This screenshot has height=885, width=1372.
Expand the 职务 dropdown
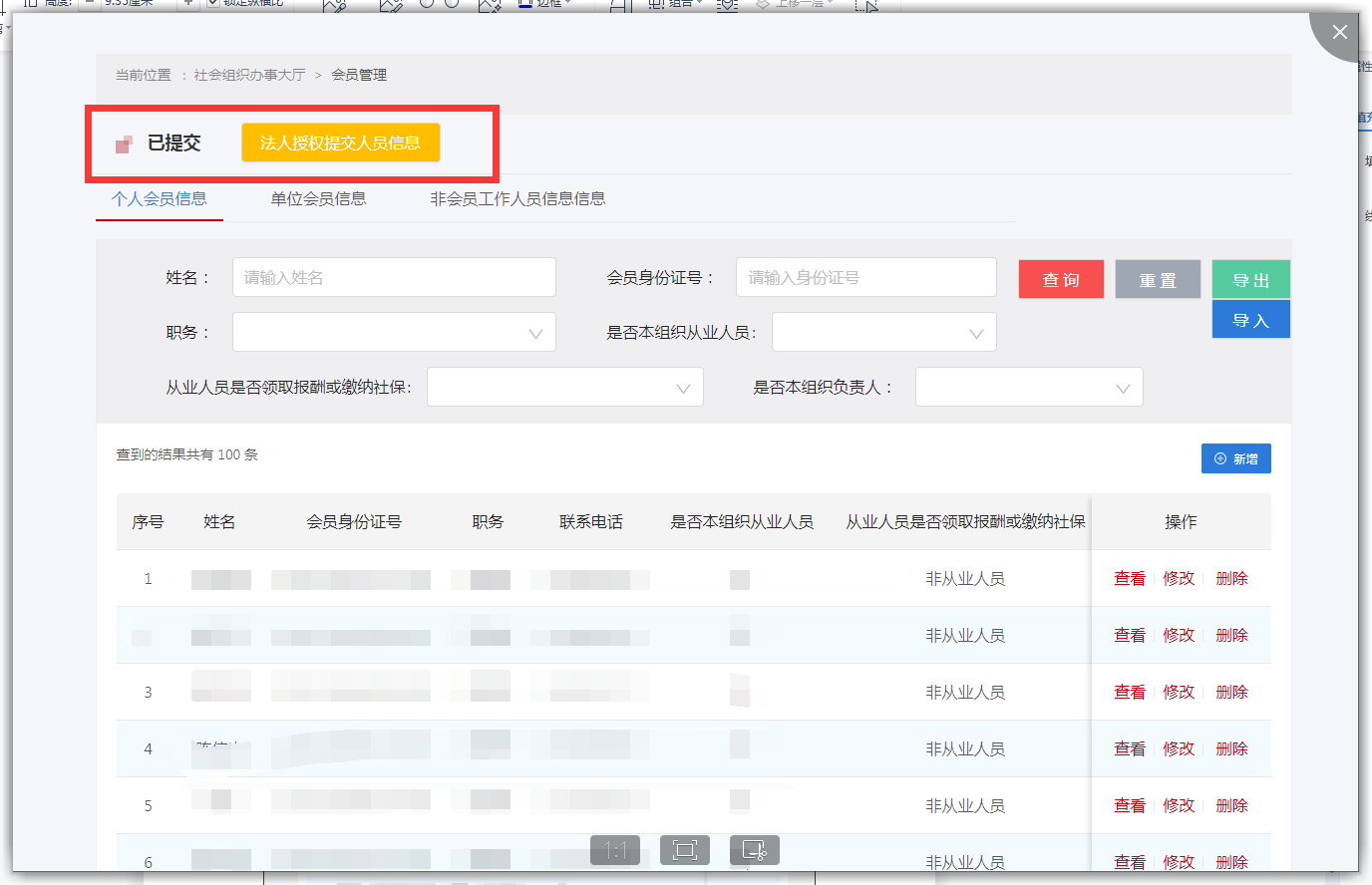click(x=394, y=333)
